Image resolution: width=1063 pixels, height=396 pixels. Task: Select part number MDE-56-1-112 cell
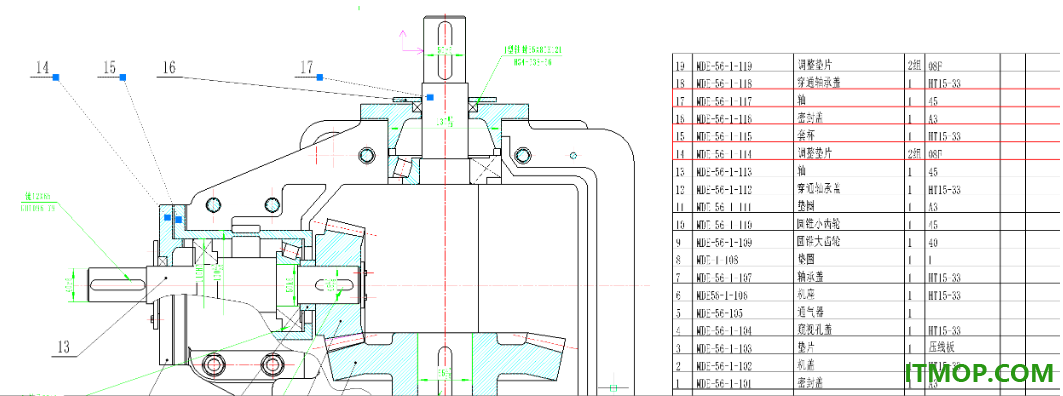724,189
